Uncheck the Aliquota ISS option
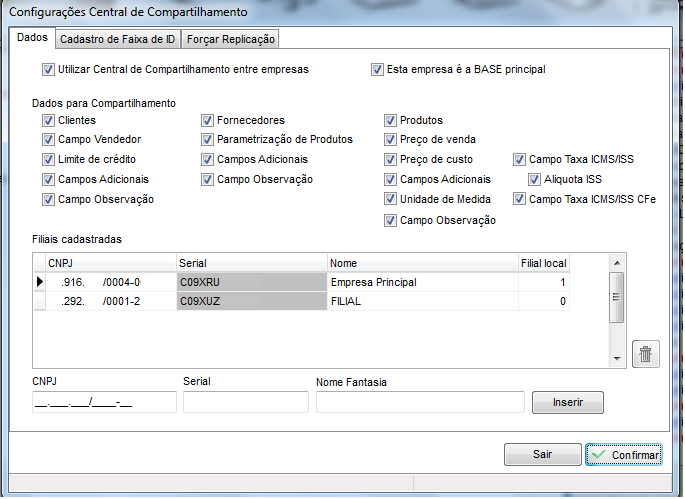685x499 pixels. (535, 179)
